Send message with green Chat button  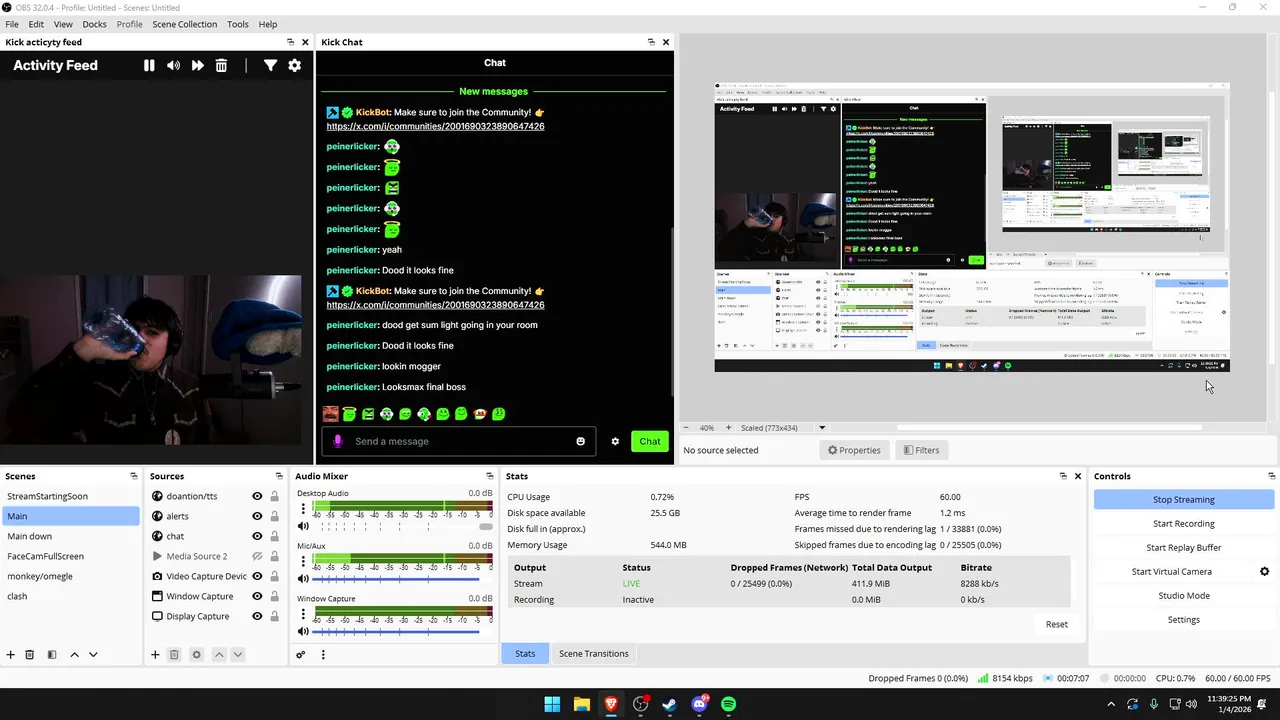tap(650, 441)
